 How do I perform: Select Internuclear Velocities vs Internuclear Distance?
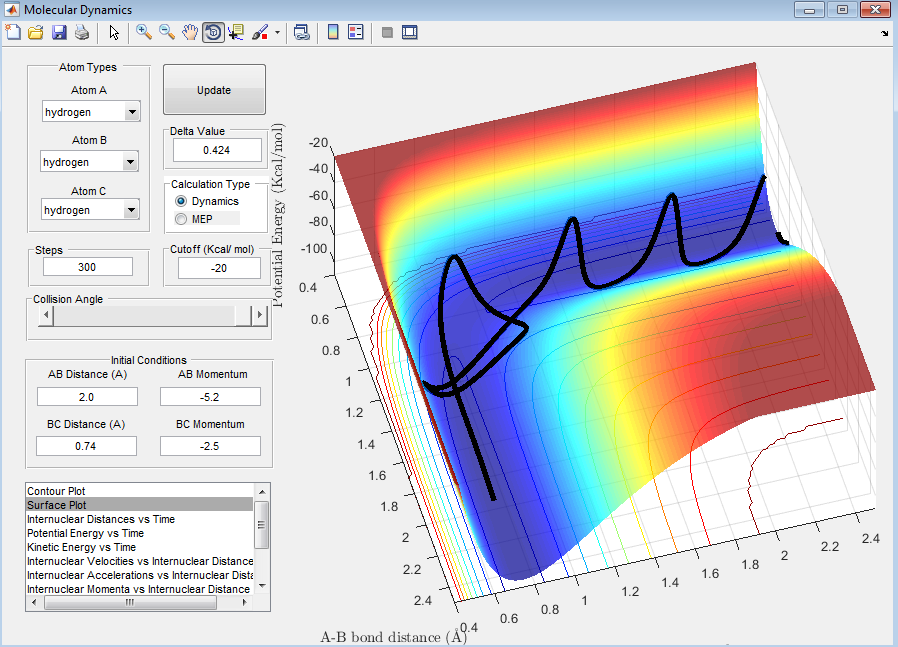coord(139,561)
